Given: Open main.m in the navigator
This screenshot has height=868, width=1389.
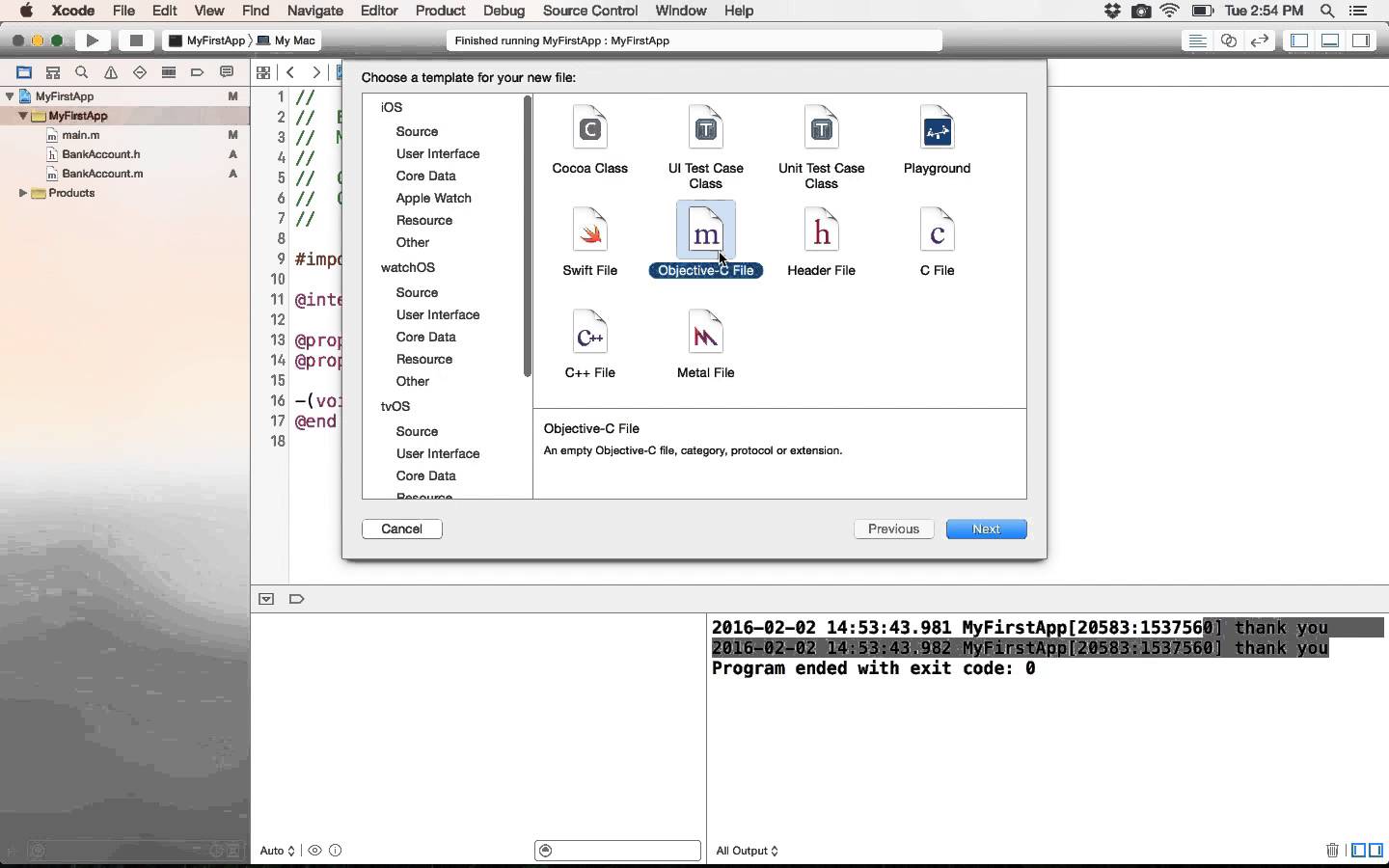Looking at the screenshot, I should click(81, 135).
